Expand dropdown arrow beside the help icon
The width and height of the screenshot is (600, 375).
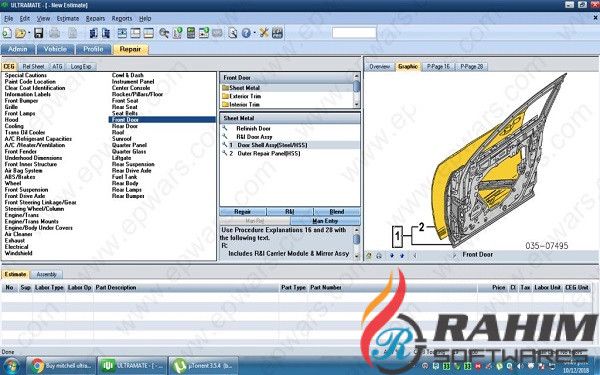click(254, 33)
